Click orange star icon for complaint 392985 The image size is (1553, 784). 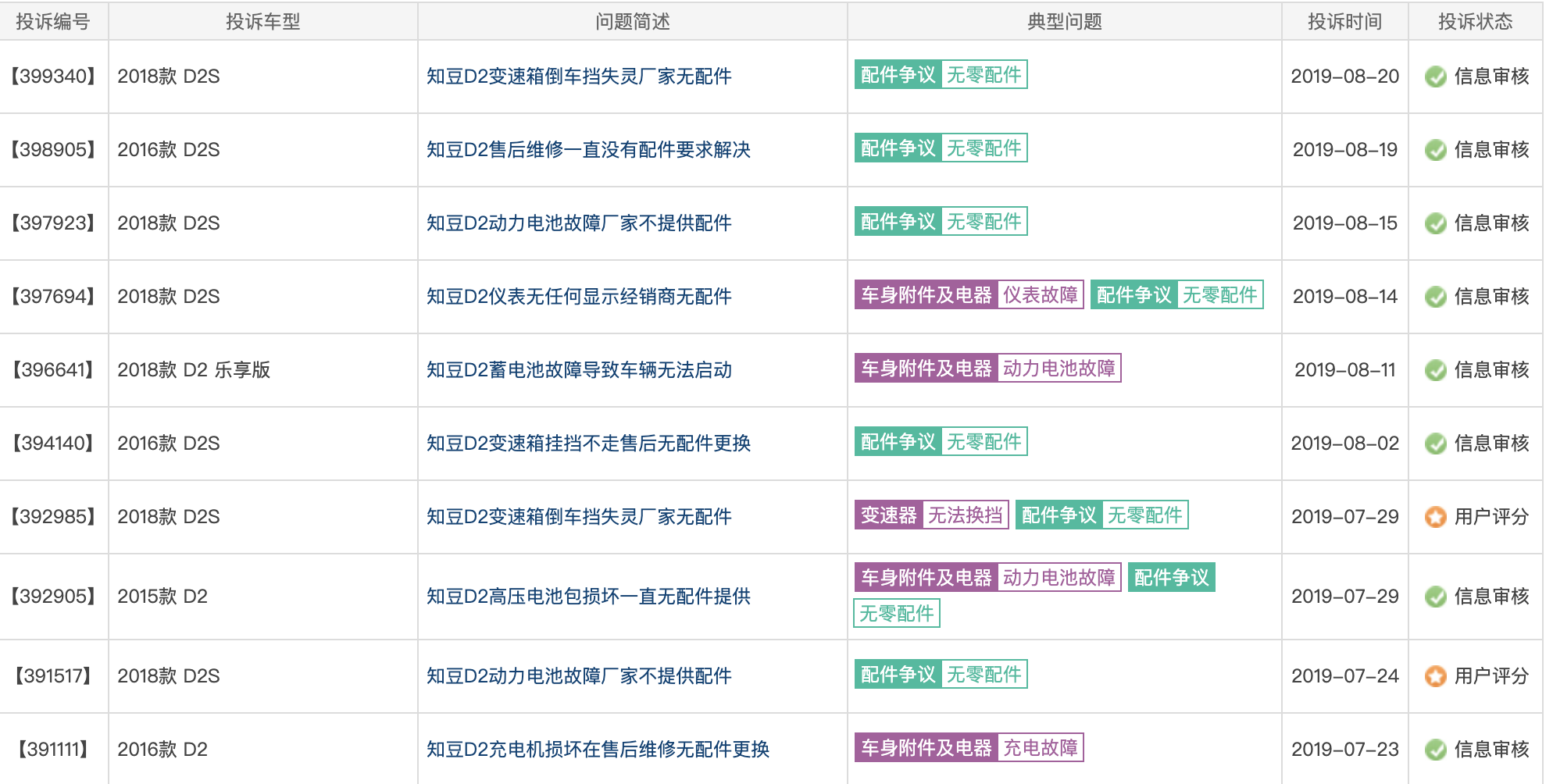1435,517
